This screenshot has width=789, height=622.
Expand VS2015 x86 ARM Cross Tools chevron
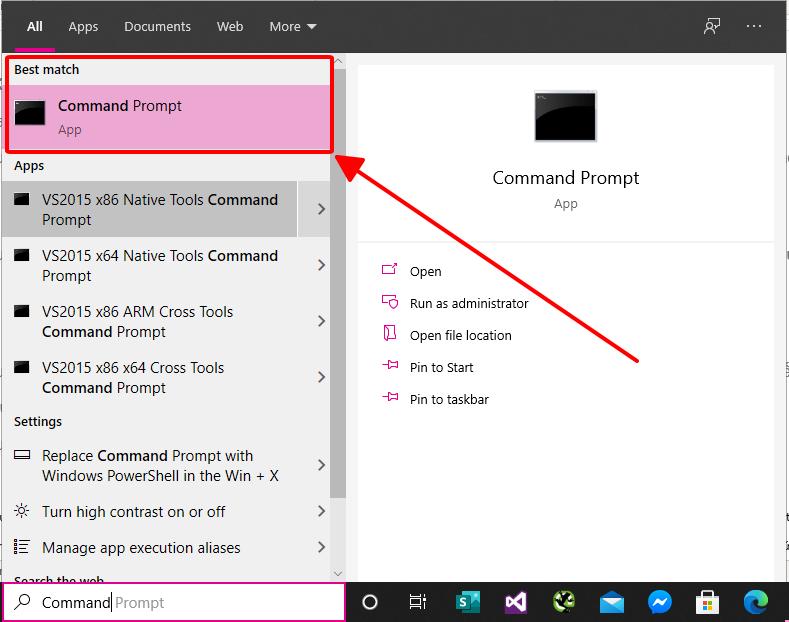[321, 321]
